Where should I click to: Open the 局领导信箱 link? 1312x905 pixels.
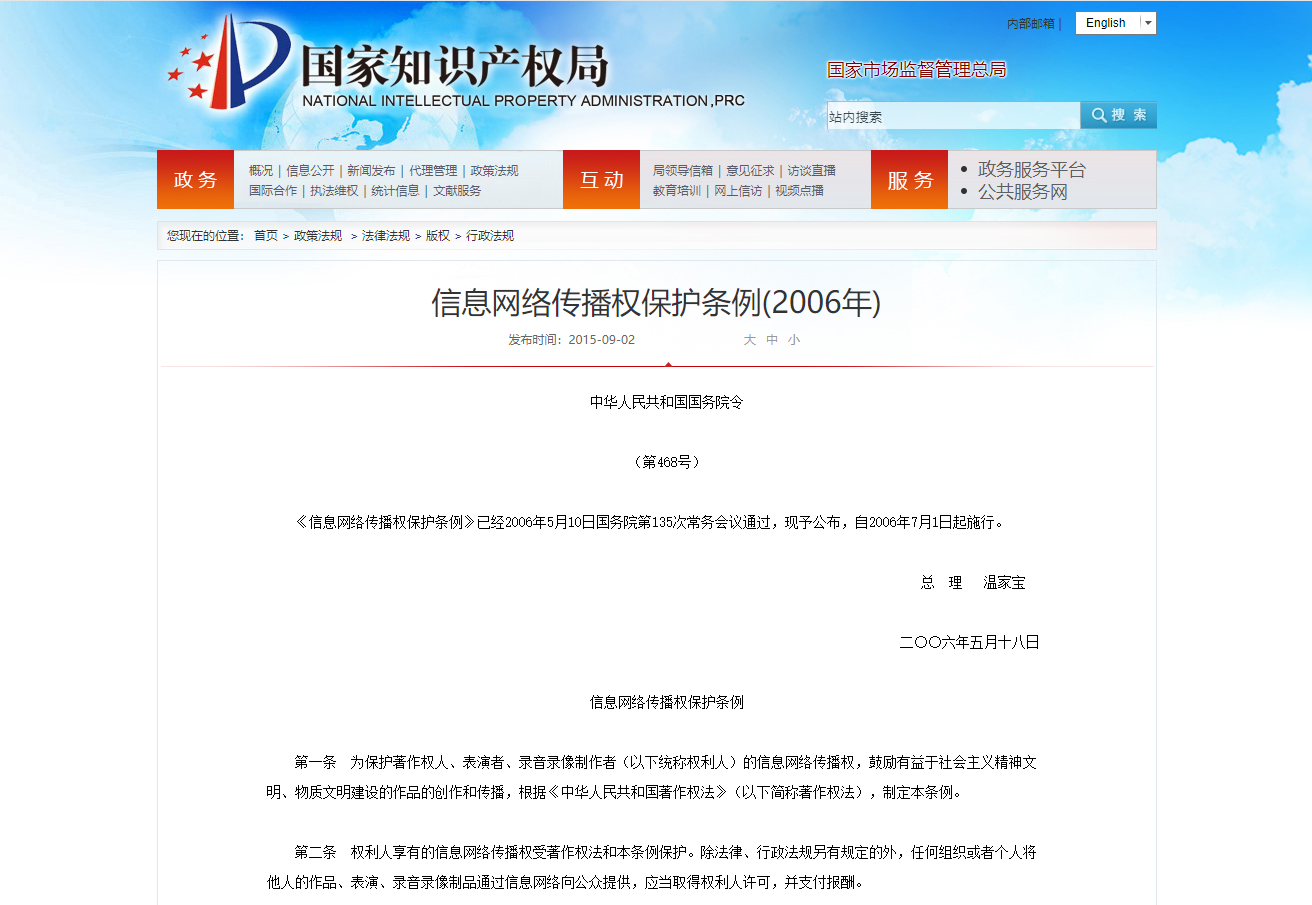pos(685,169)
